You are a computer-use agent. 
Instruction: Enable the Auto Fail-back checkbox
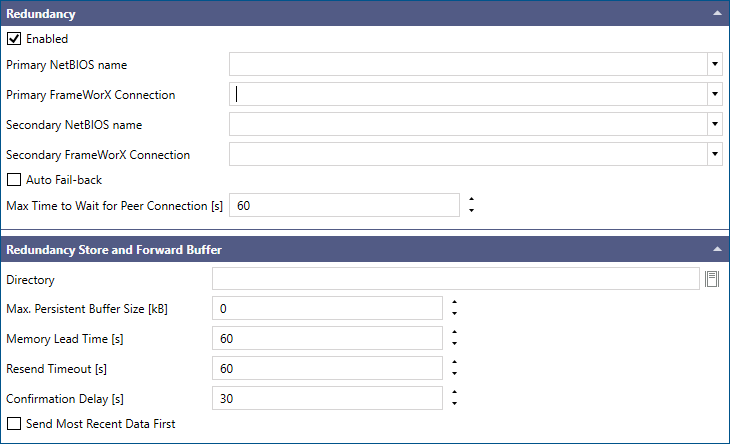pos(14,180)
